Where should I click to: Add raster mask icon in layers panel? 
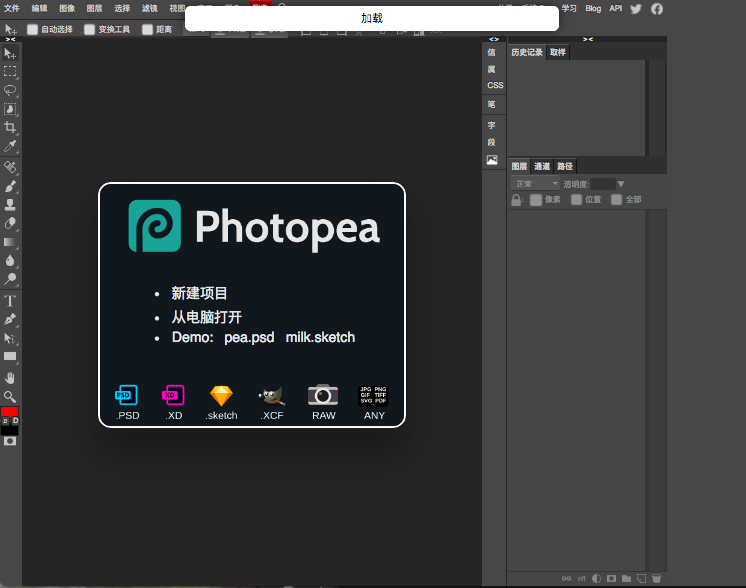tap(611, 578)
